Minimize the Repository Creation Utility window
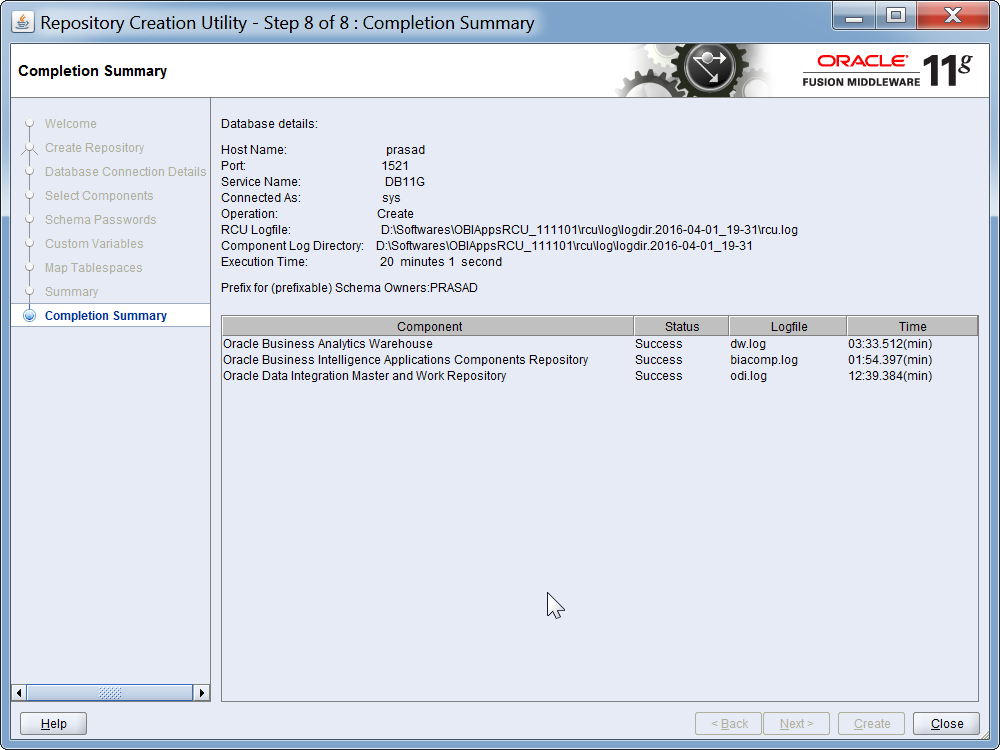The image size is (1000, 750). click(x=853, y=16)
